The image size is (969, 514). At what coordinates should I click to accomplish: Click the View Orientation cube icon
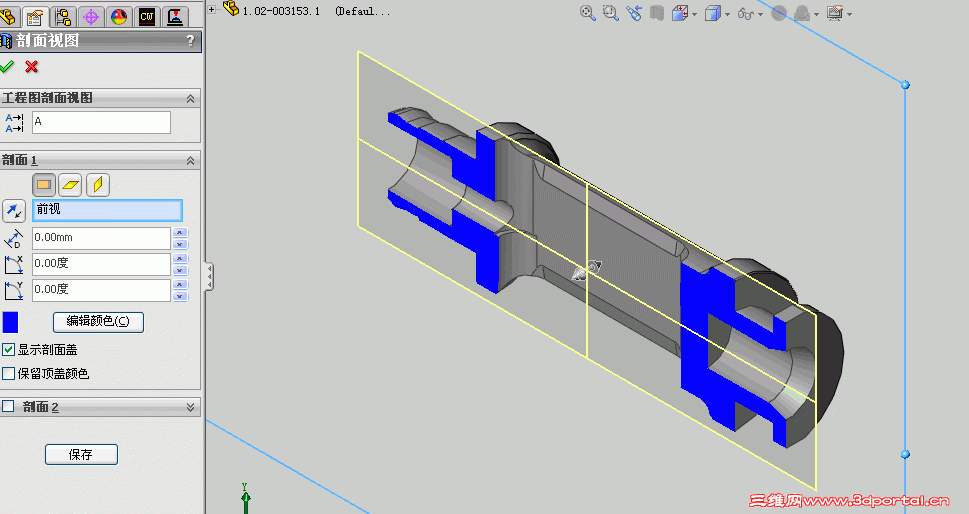click(x=680, y=13)
